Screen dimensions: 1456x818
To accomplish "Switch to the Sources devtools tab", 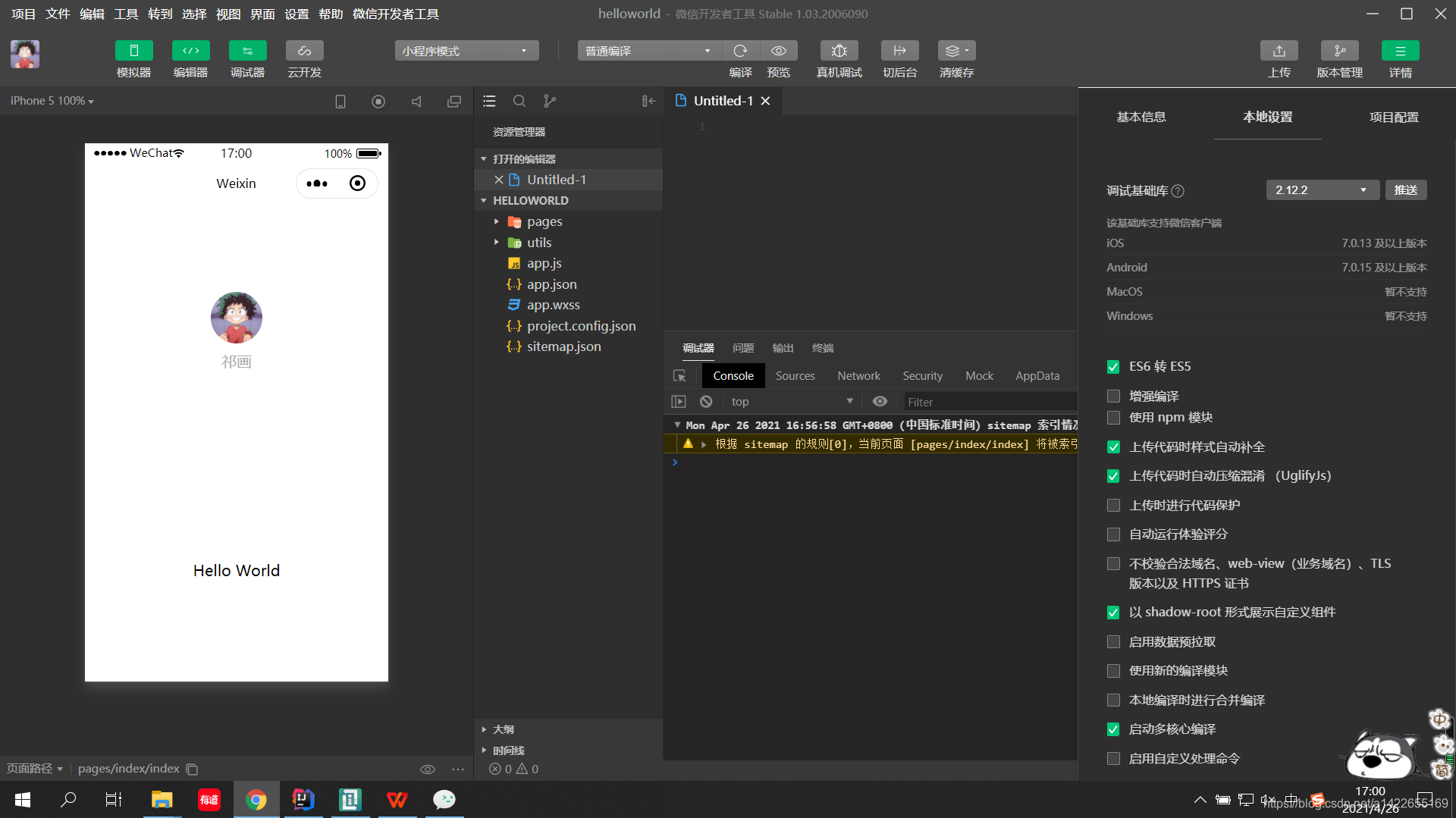I will (795, 376).
